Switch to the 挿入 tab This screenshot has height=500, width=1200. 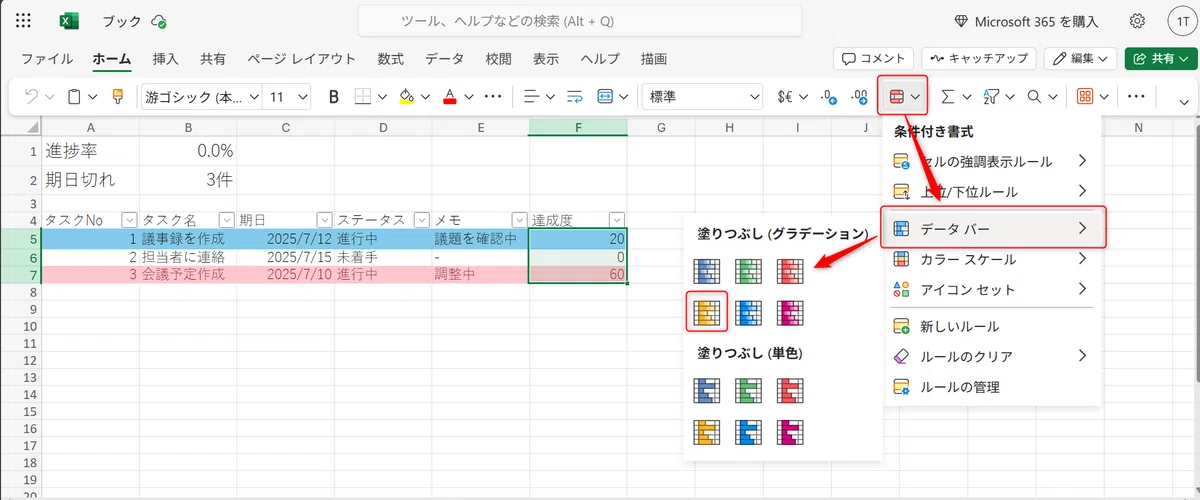point(166,59)
